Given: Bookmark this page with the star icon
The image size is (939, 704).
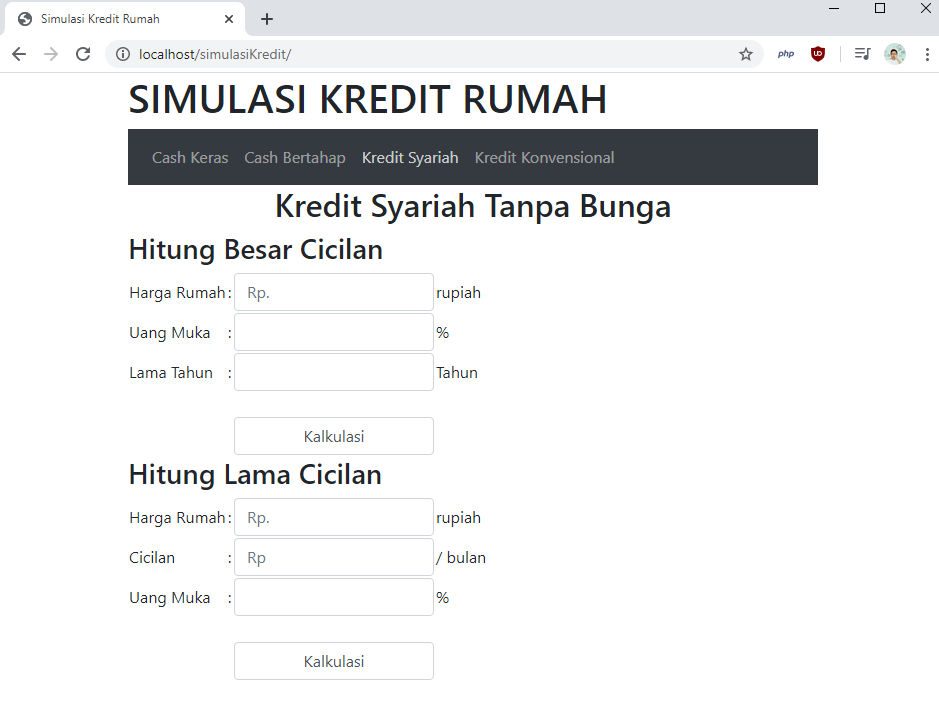Looking at the screenshot, I should click(746, 54).
